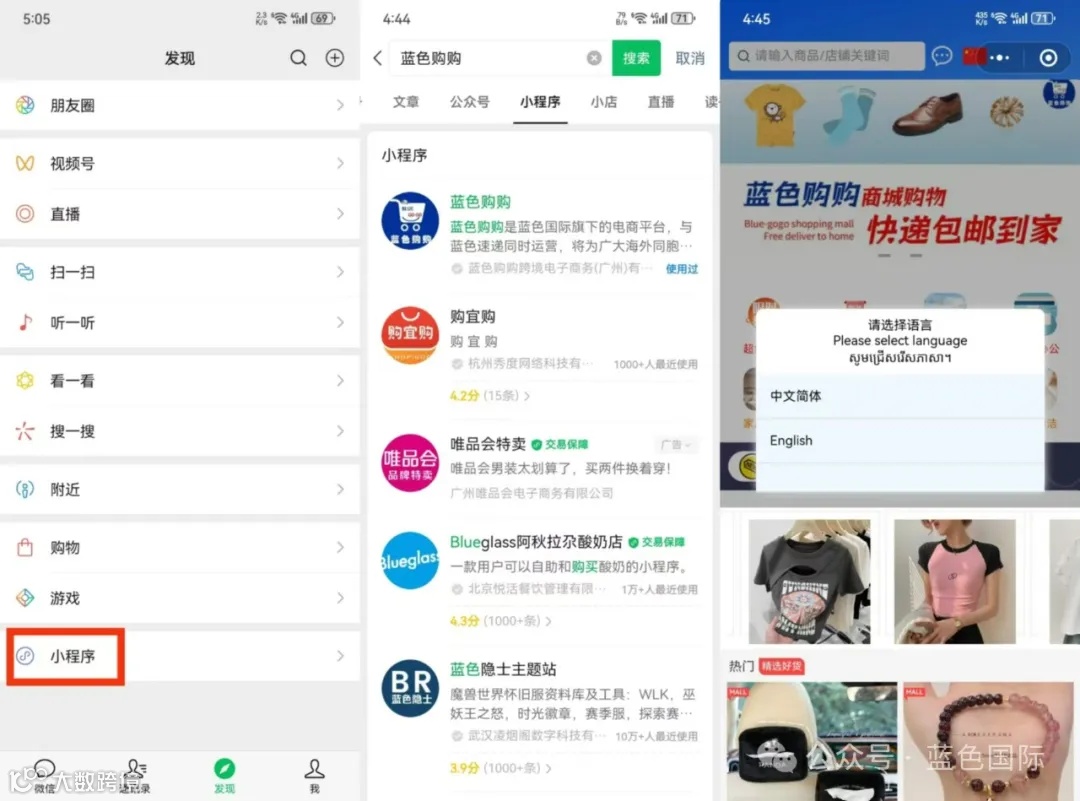Switch to the 小店 tab
This screenshot has height=801, width=1080.
point(603,102)
